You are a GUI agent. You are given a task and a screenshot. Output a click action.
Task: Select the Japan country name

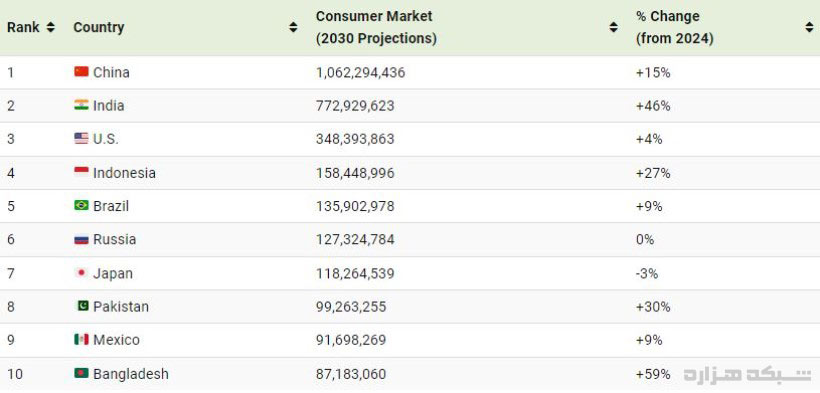(x=112, y=273)
